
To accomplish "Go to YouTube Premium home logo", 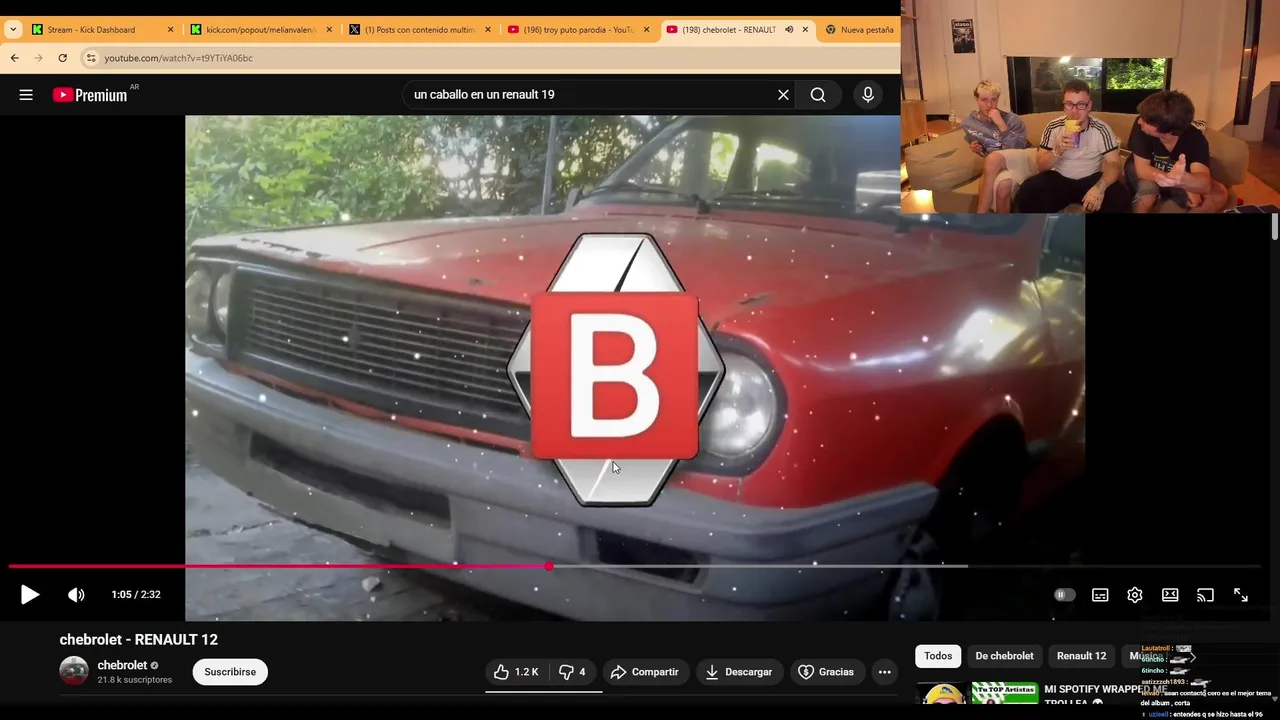I will click(91, 95).
